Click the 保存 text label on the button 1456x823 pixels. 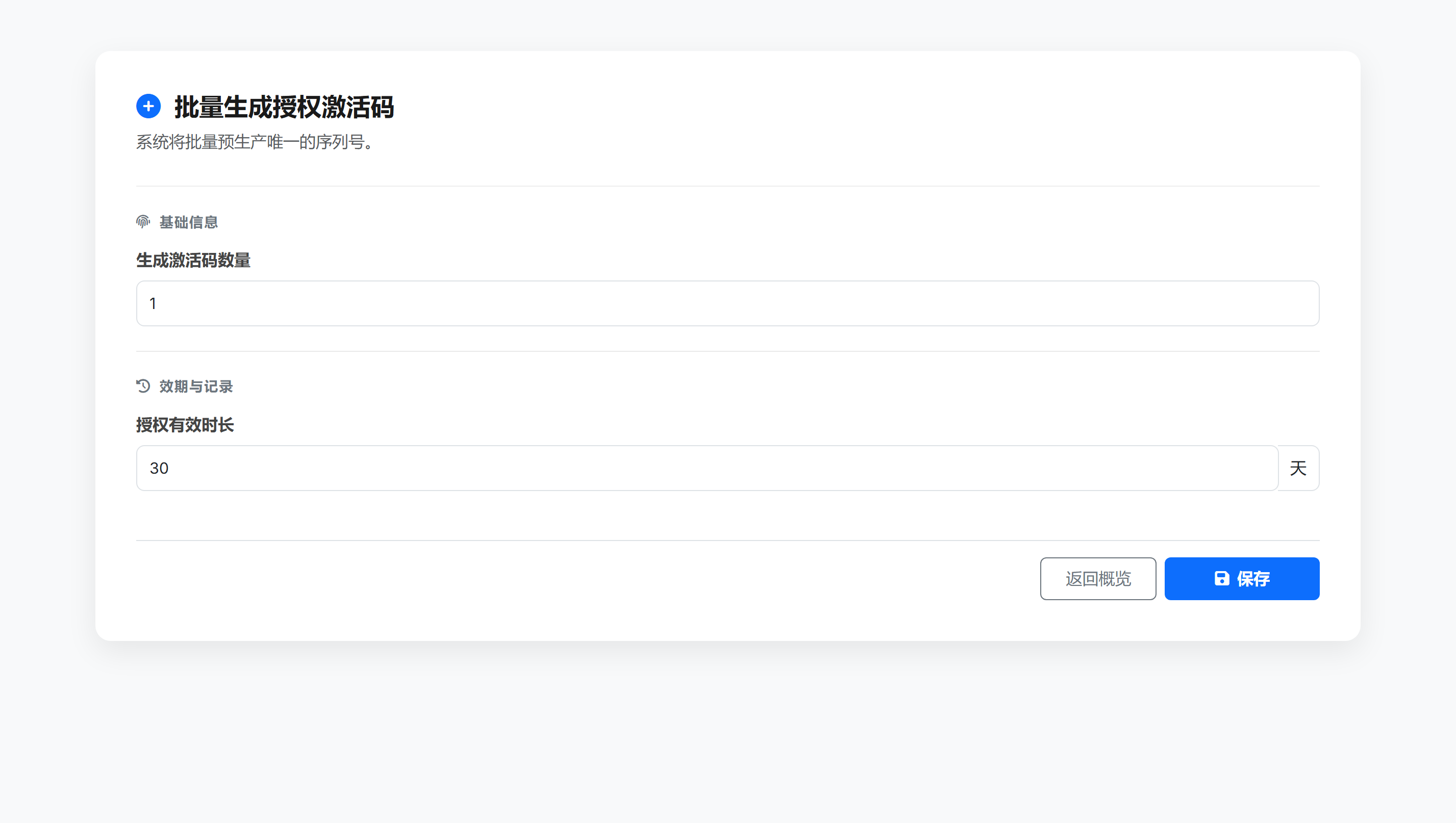tap(1253, 579)
